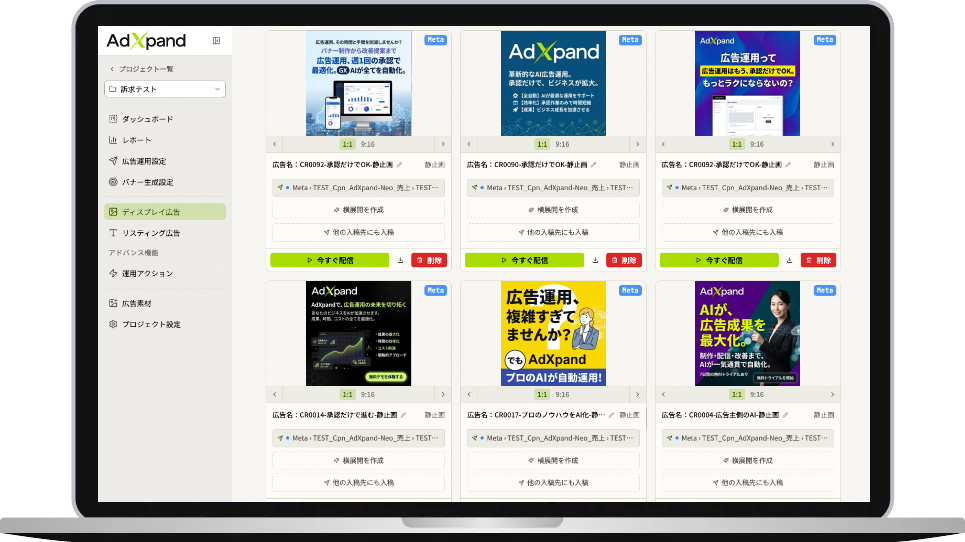Select the 1:1 ratio on the CR0090 card
Viewport: 965px width, 542px height.
pos(542,144)
